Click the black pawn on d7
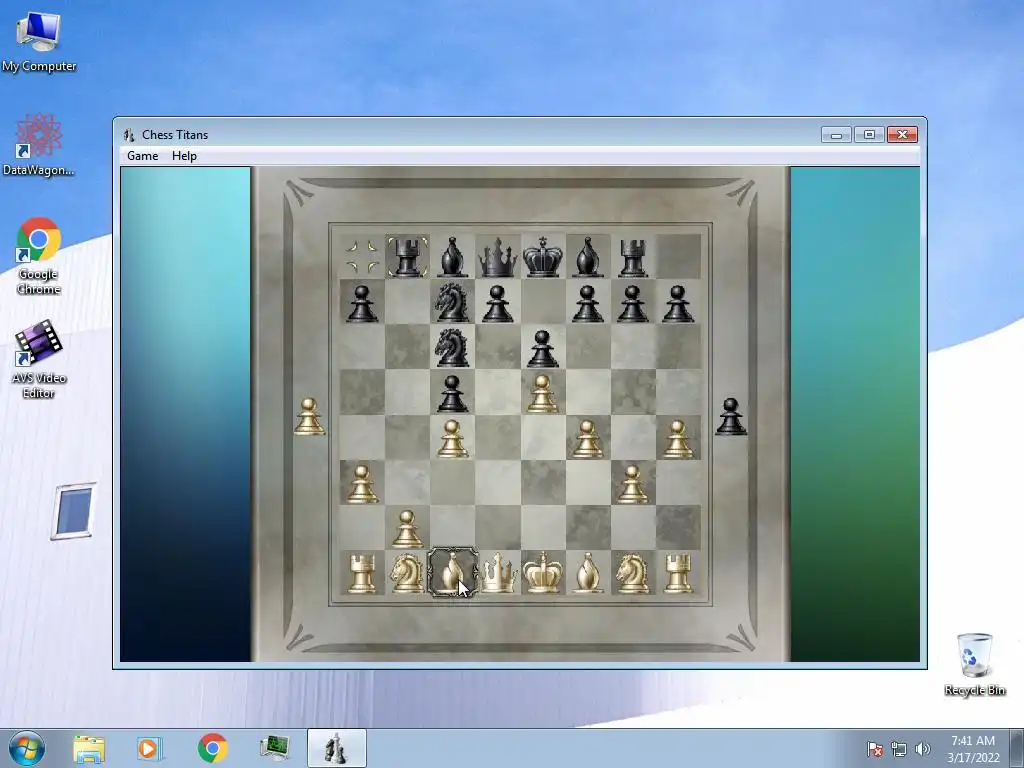 pos(498,303)
